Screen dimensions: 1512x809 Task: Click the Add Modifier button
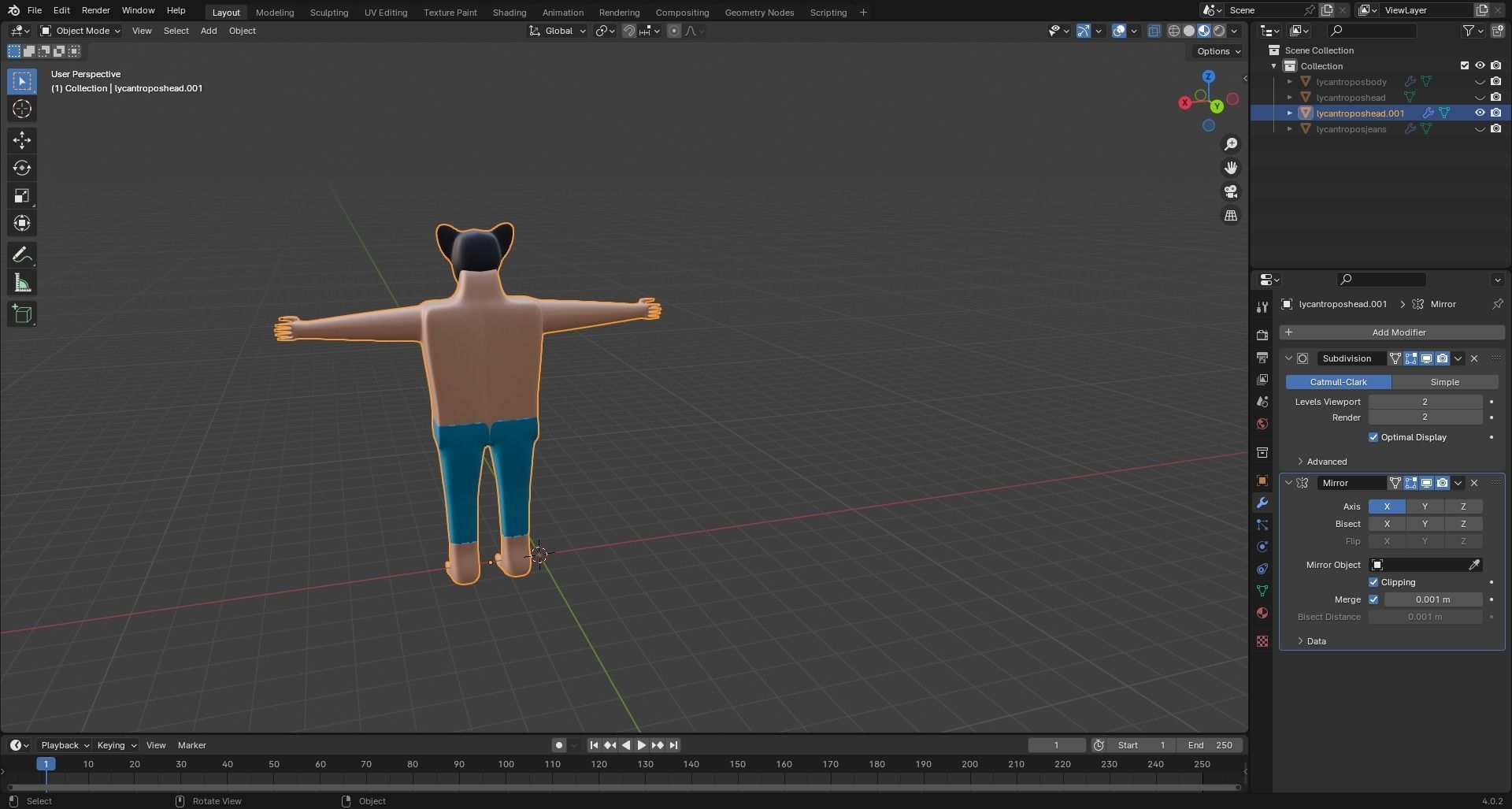click(1392, 332)
